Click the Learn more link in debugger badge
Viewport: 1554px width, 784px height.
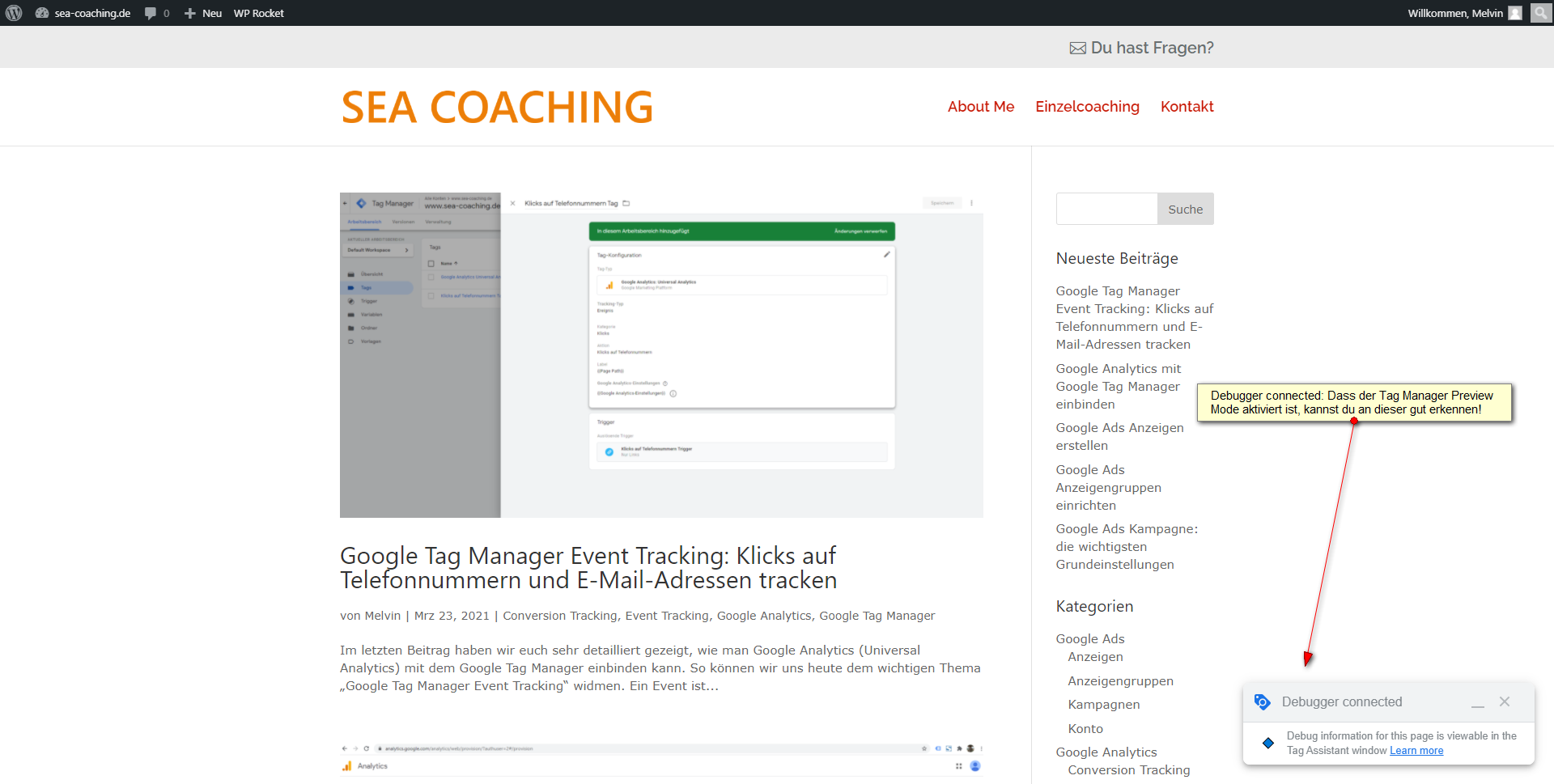pos(1416,750)
